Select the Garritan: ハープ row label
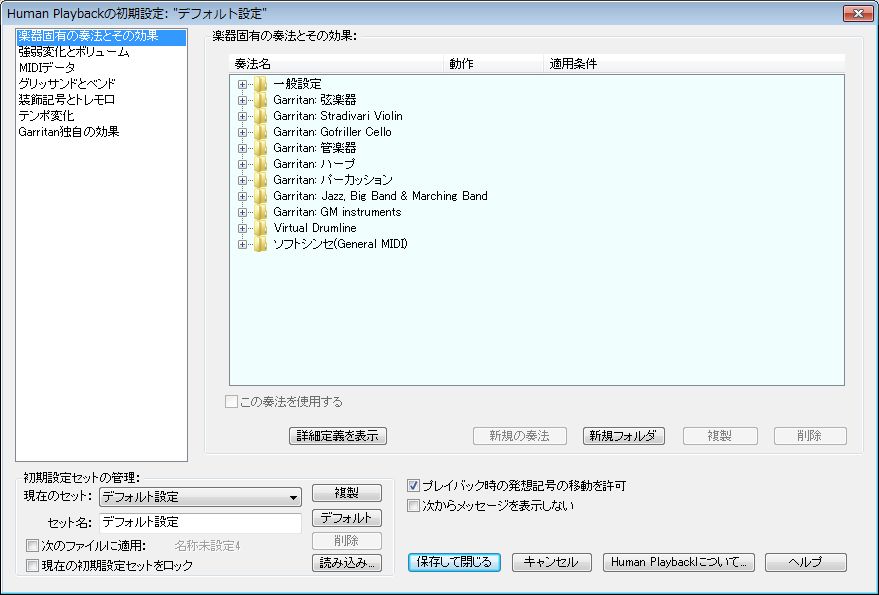This screenshot has height=595, width=879. click(x=314, y=164)
